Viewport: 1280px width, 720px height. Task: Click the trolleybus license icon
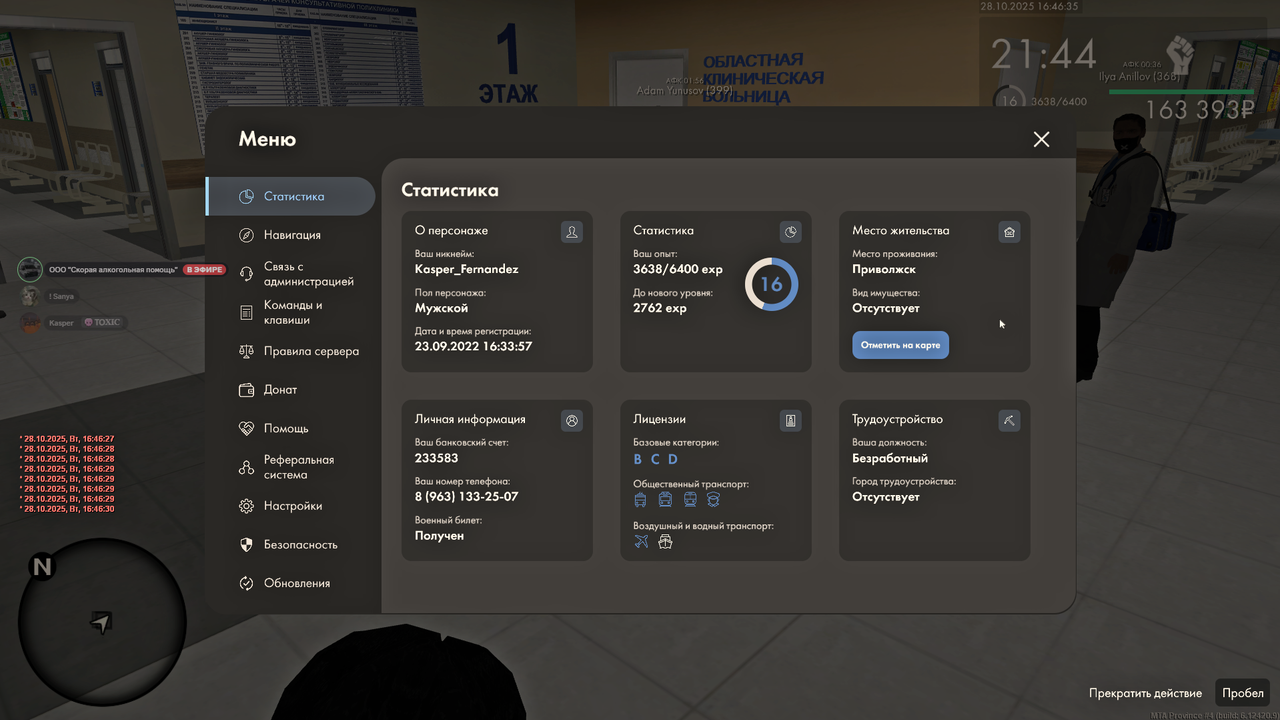click(x=641, y=500)
